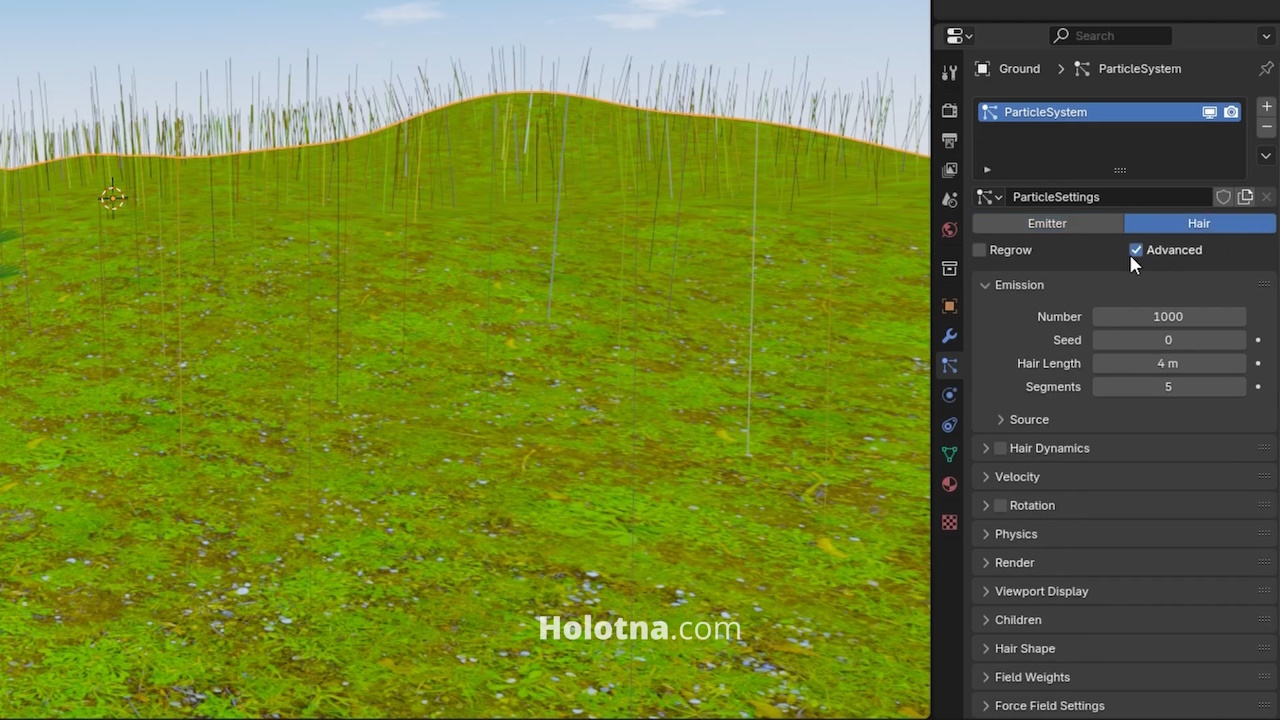Toggle ParticleSystem render visibility camera
Viewport: 1280px width, 720px height.
click(x=1231, y=112)
